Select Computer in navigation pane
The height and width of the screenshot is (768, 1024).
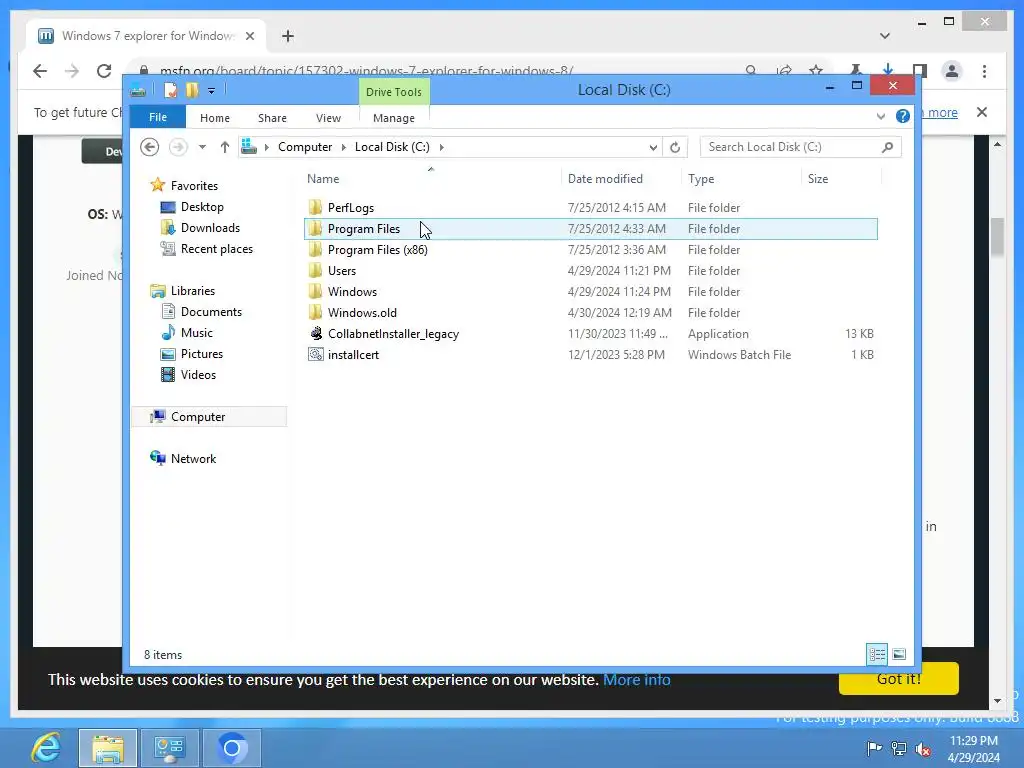198,417
